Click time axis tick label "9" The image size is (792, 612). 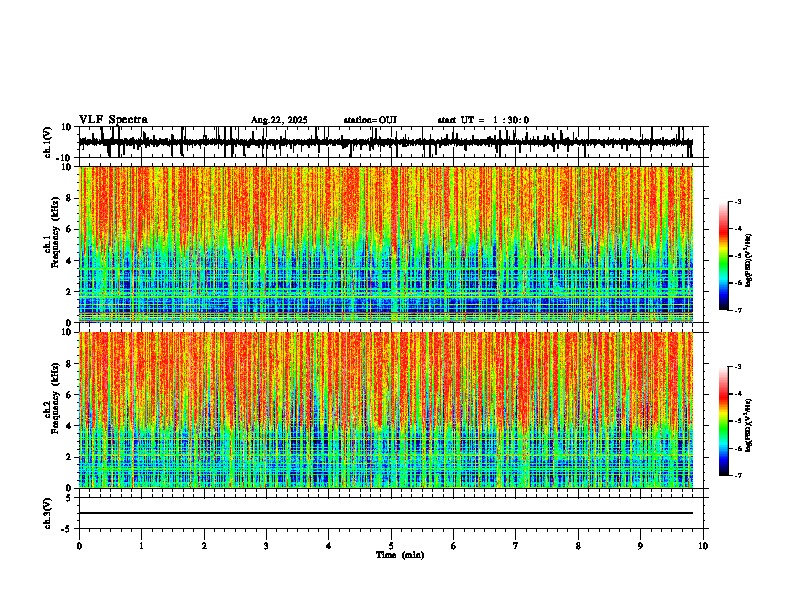point(640,546)
